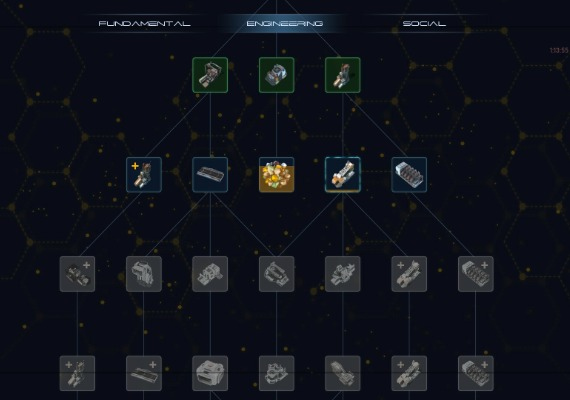570x400 pixels.
Task: Open the flat plate tech in the blue row
Action: 210,175
